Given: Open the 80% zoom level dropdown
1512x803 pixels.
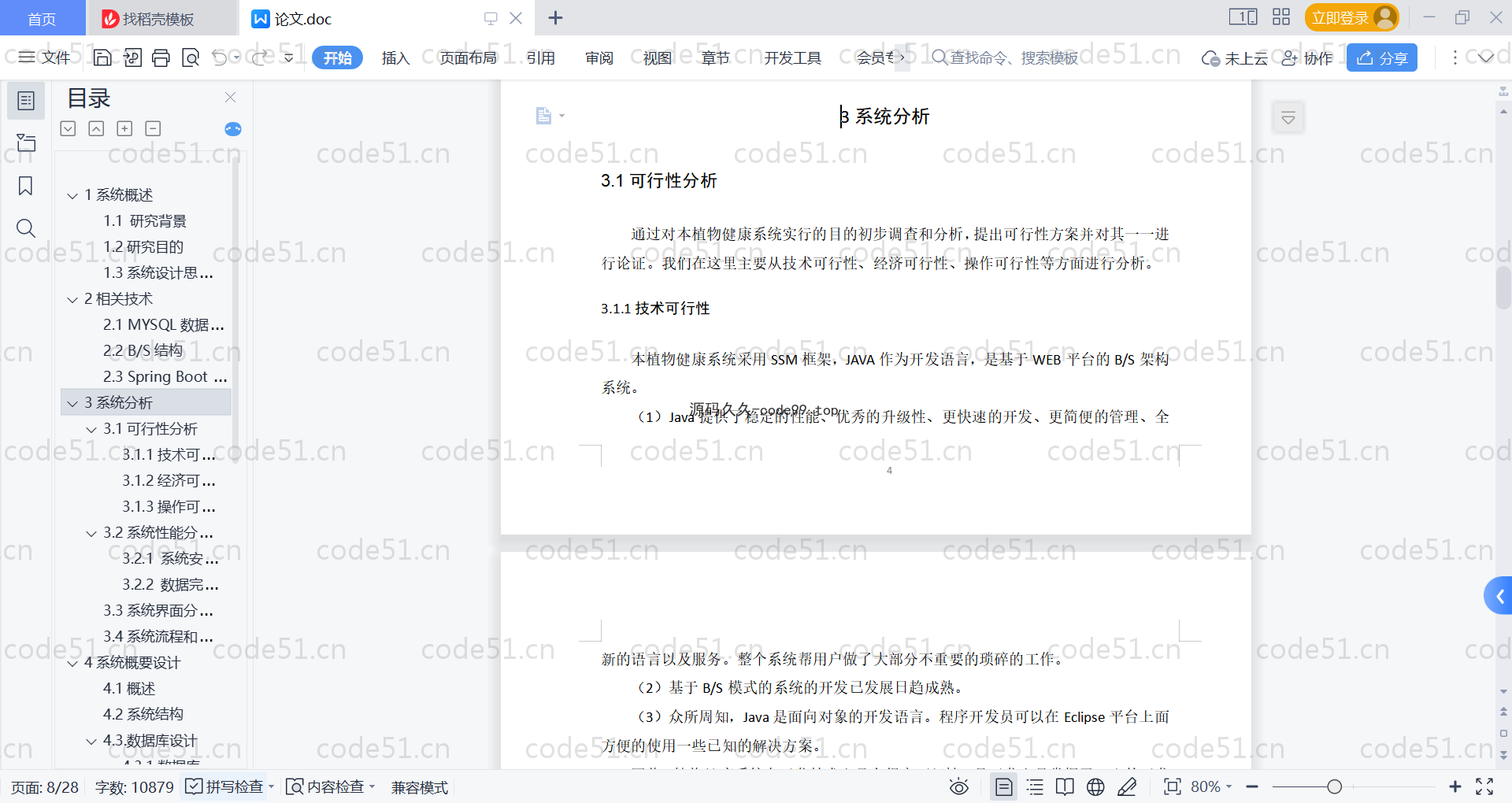Looking at the screenshot, I should point(1211,786).
